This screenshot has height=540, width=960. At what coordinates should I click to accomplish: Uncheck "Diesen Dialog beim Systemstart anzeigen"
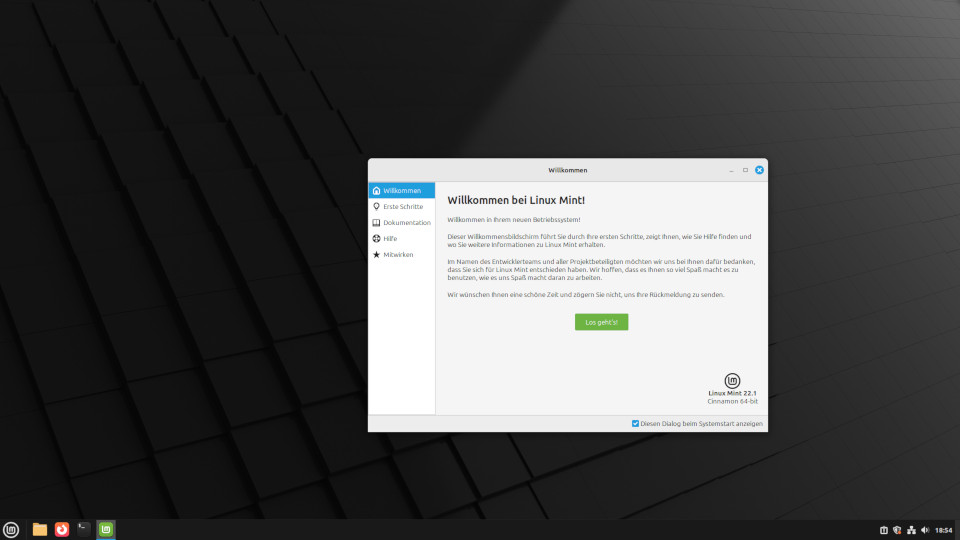pos(636,424)
